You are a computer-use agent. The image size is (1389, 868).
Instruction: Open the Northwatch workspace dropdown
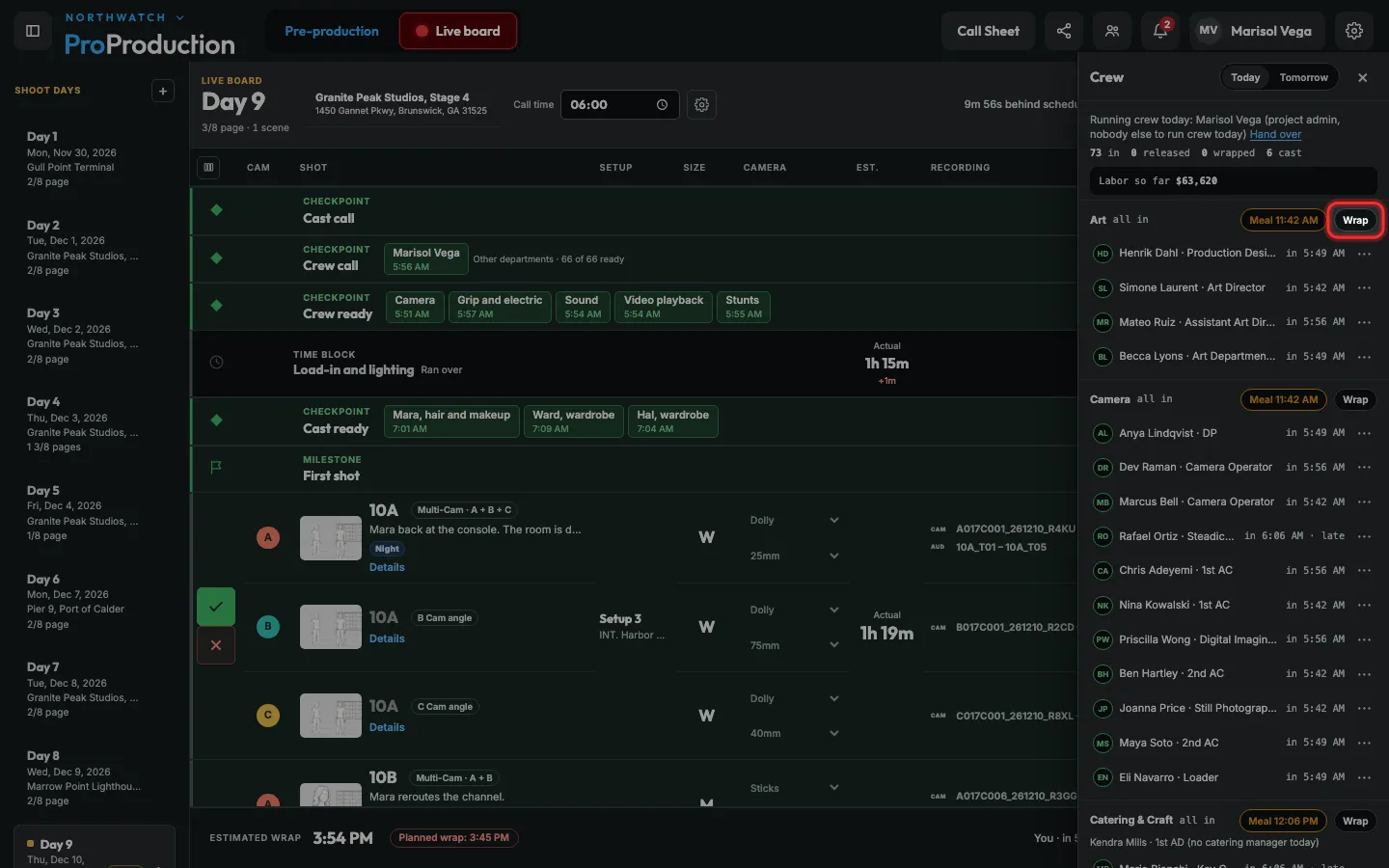pos(124,17)
